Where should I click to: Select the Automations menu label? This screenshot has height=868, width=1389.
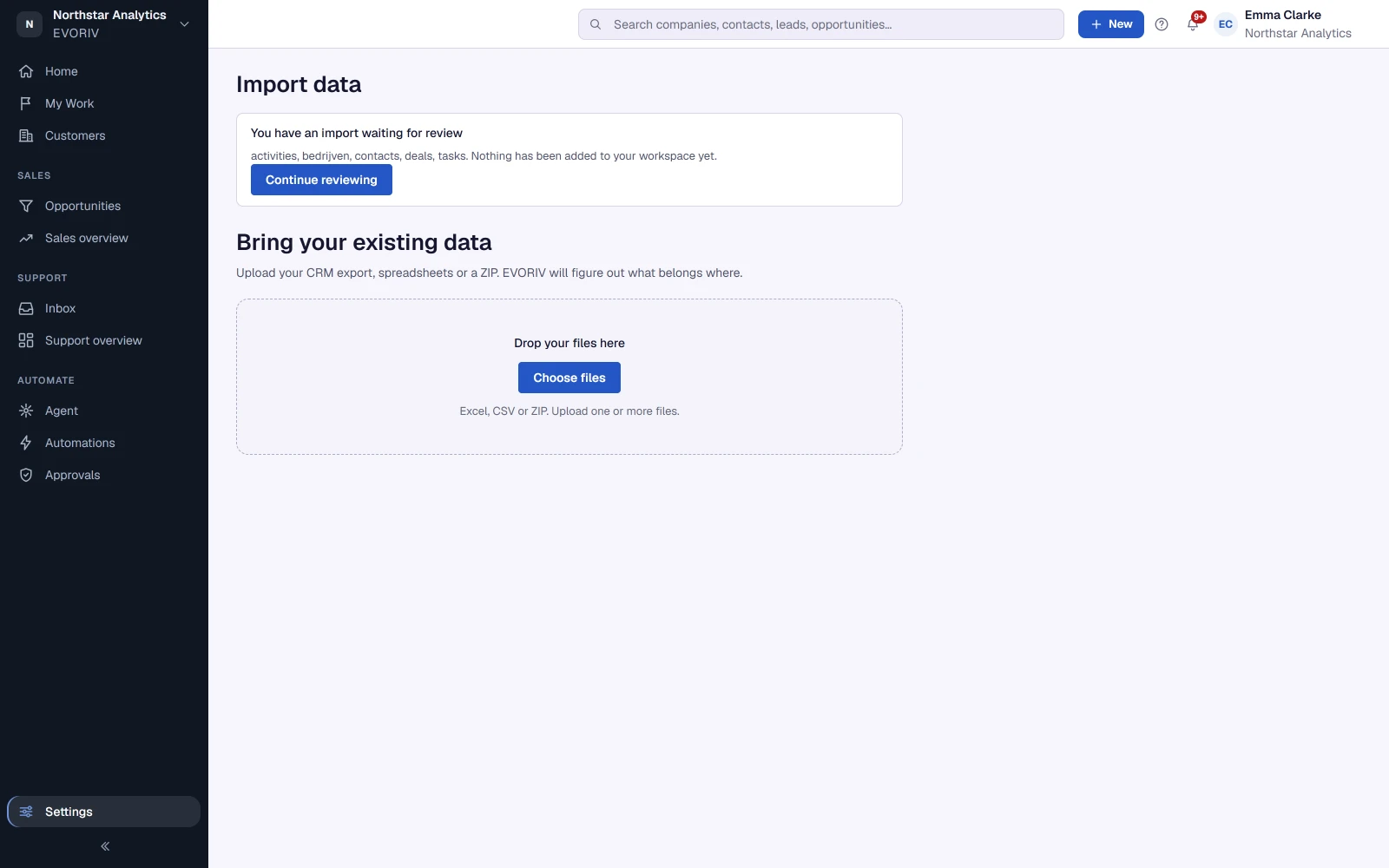[80, 443]
